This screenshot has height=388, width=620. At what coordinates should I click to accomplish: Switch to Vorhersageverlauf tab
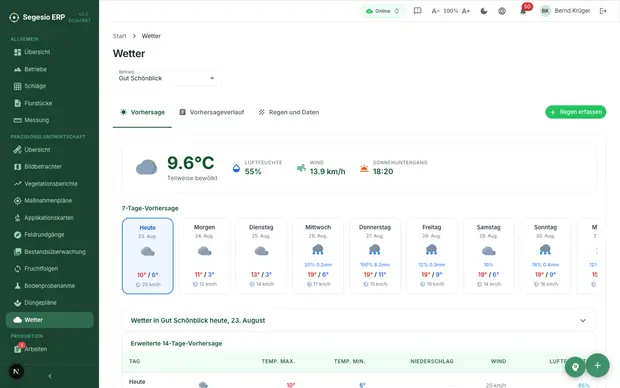point(212,112)
